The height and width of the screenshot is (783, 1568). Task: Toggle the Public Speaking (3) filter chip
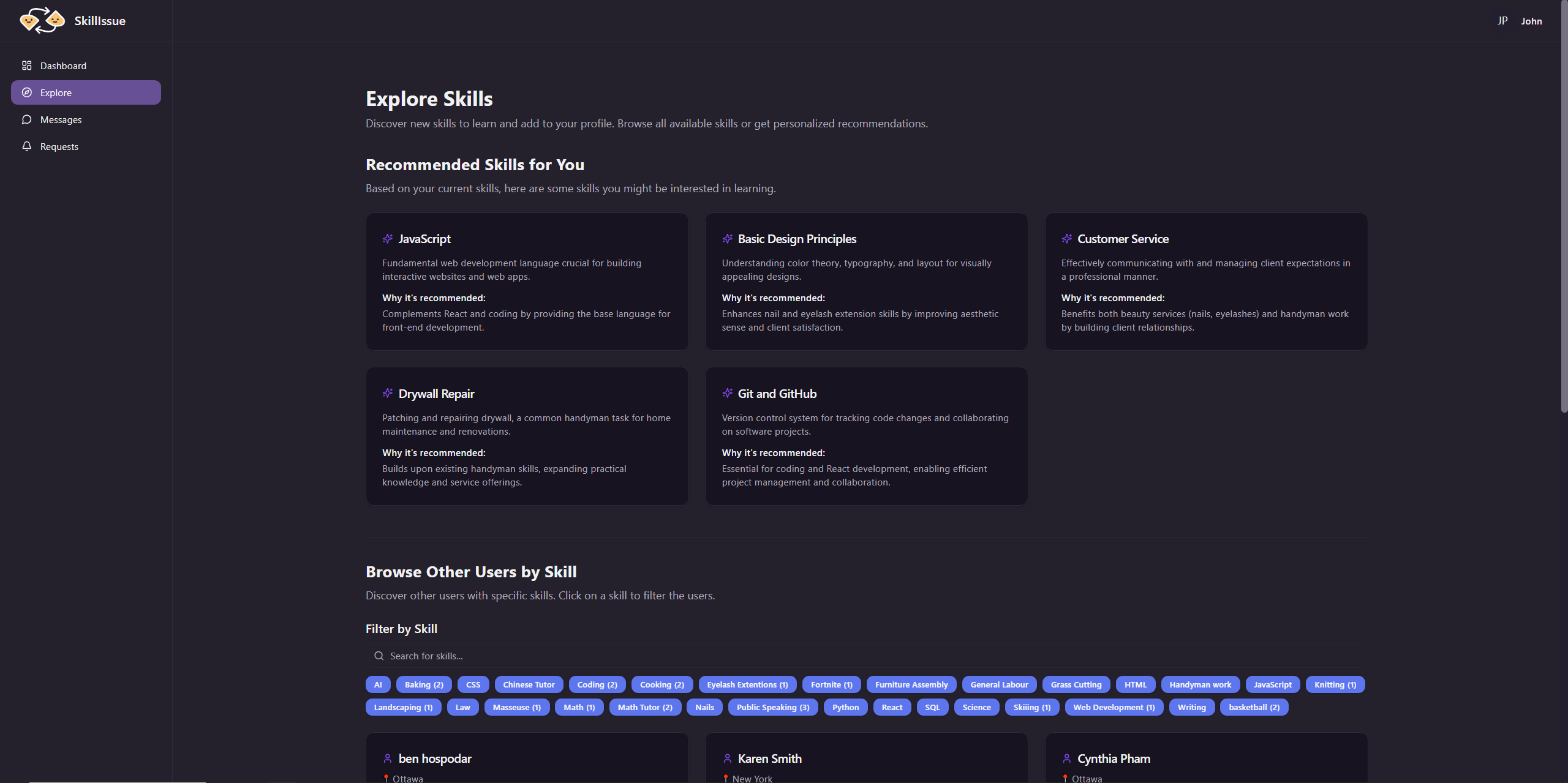[x=772, y=707]
